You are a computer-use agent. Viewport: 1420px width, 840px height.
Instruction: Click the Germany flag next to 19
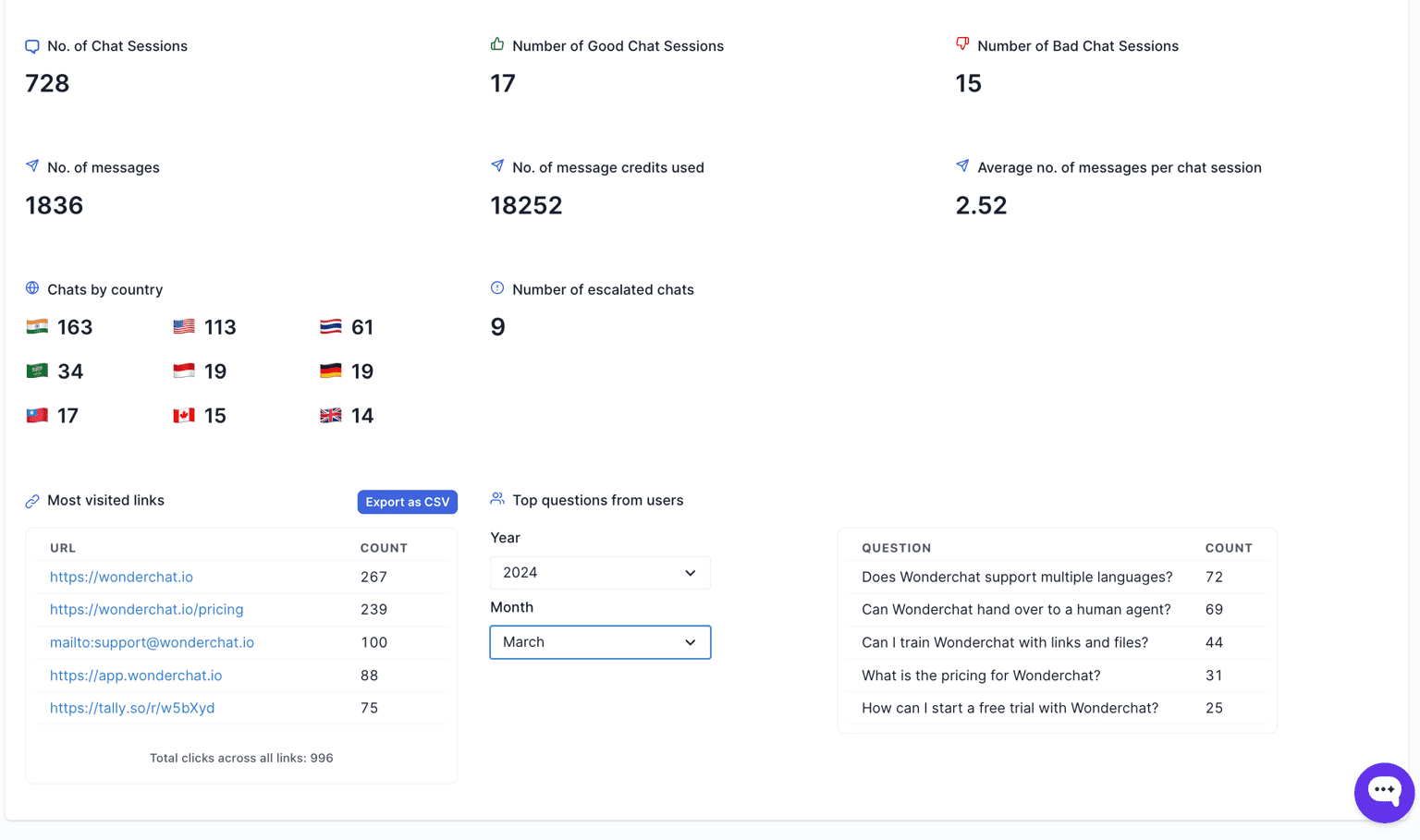pyautogui.click(x=331, y=371)
